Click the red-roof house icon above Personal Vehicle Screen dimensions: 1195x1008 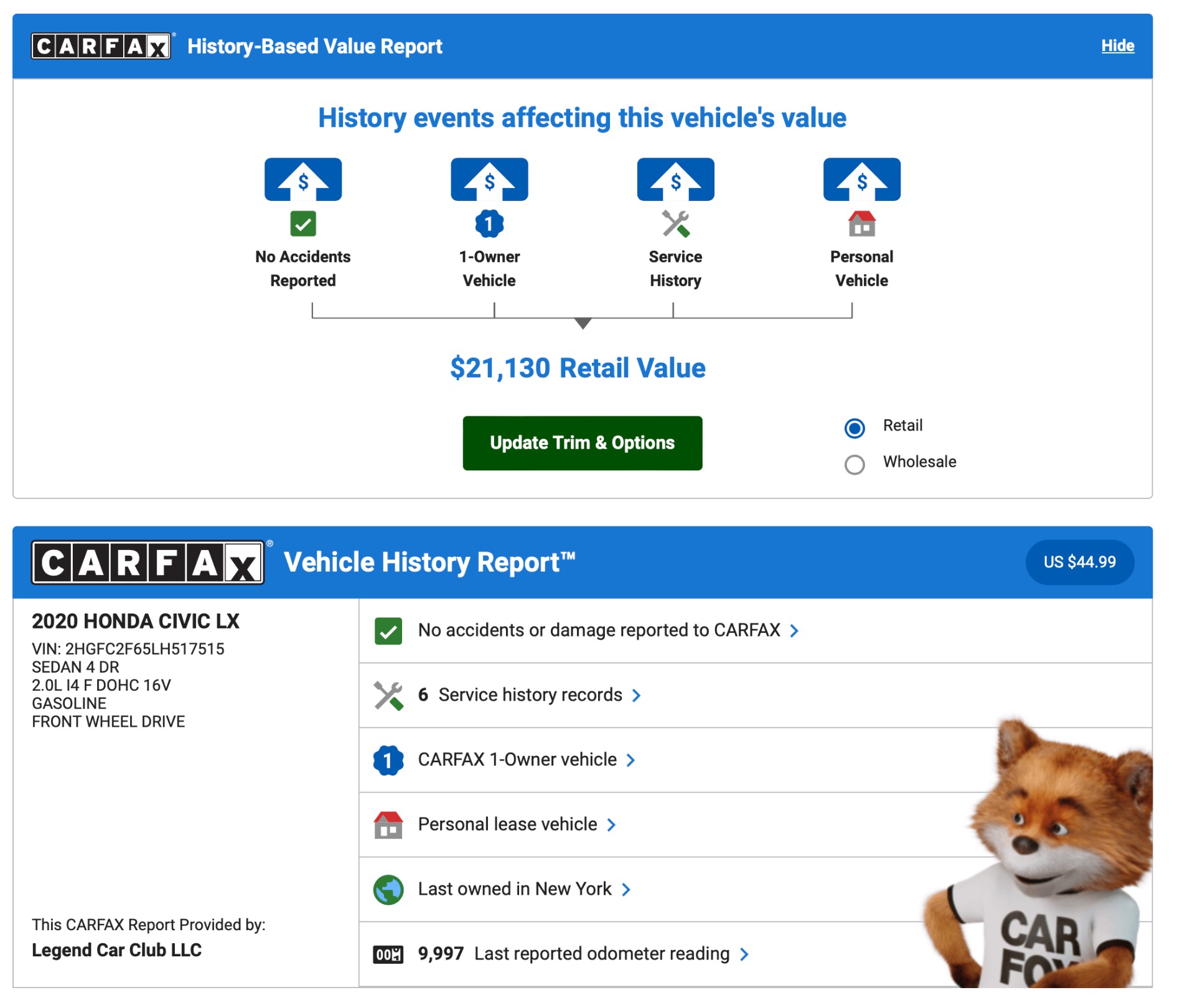pos(861,224)
